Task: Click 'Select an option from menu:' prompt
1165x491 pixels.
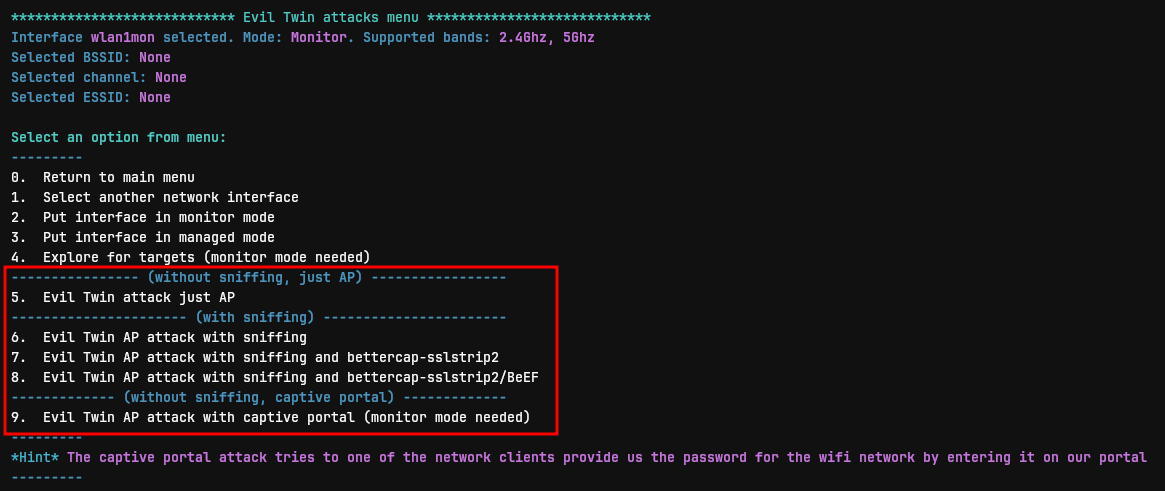Action: click(119, 137)
